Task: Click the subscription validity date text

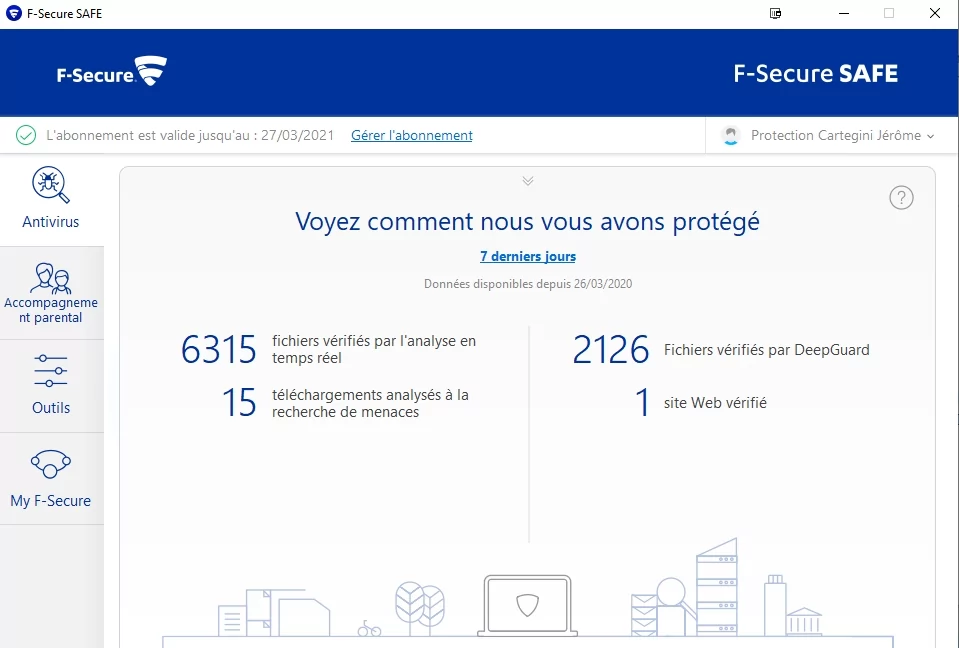Action: [x=190, y=135]
